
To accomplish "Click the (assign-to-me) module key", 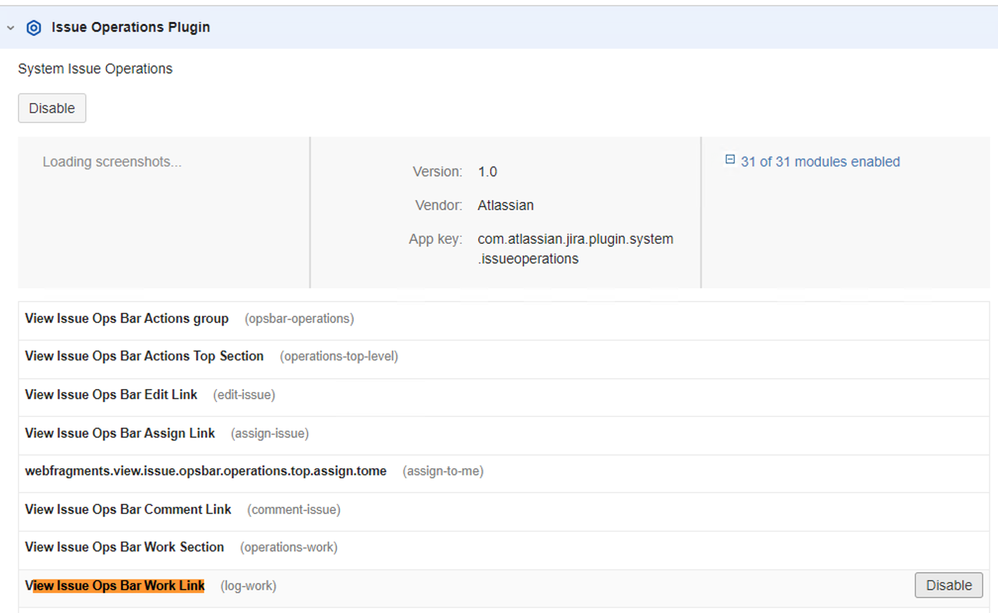I will tap(443, 471).
